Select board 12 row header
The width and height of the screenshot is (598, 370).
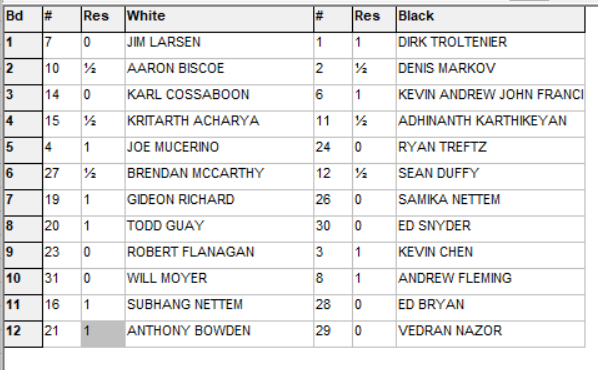pos(23,334)
